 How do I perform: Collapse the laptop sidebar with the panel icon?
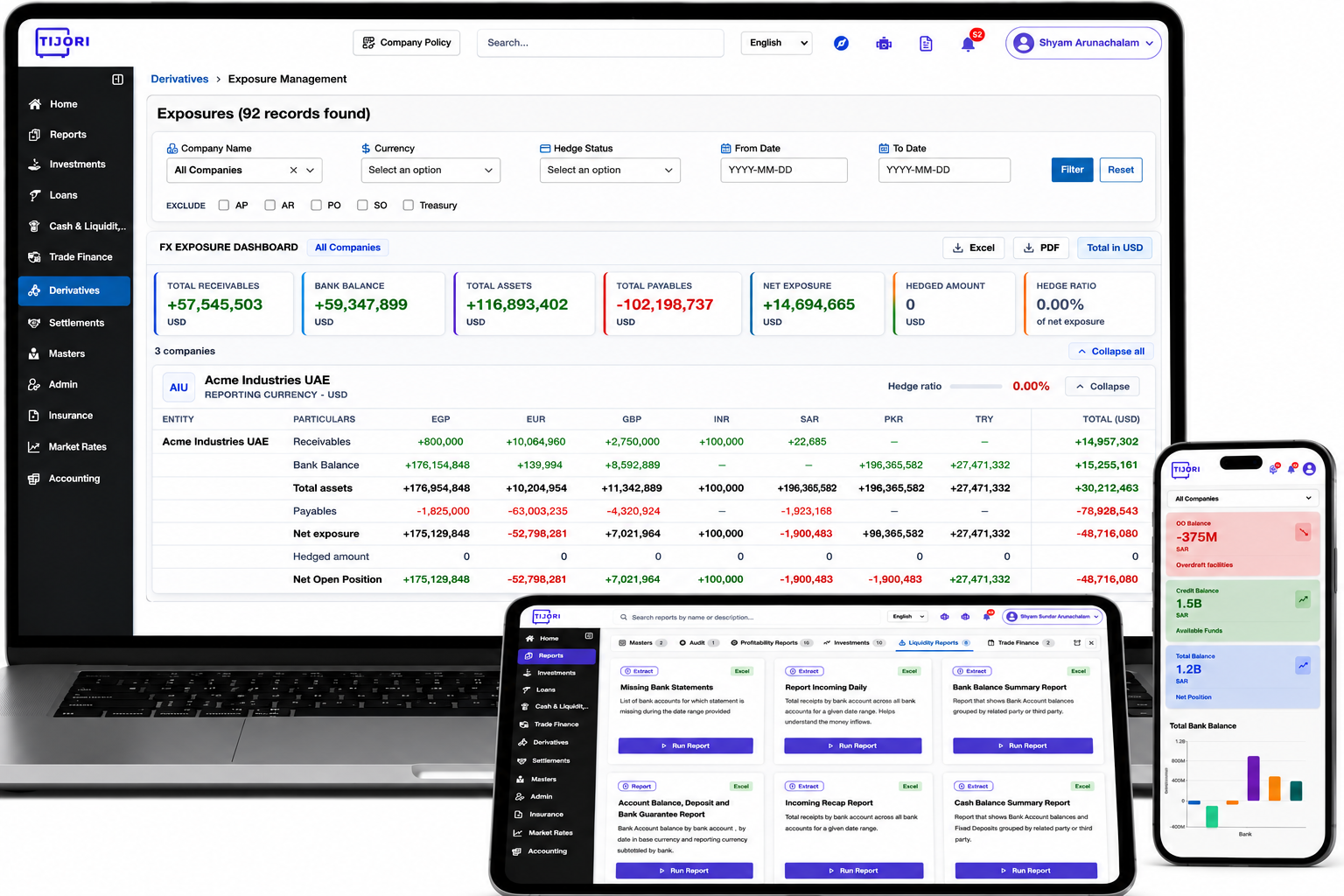[118, 80]
